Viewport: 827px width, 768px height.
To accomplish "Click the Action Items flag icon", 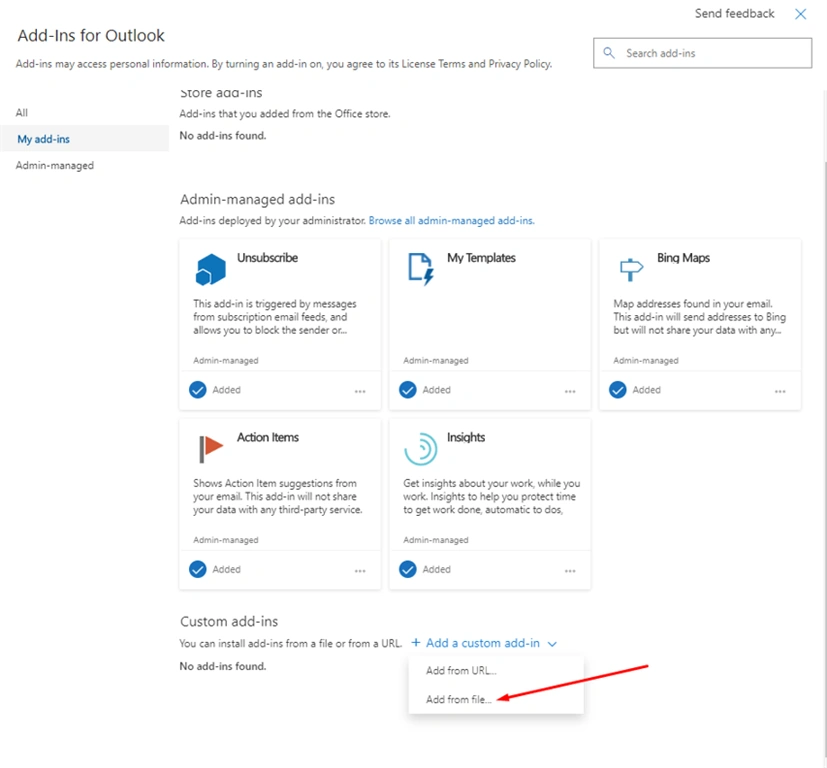I will click(x=210, y=449).
